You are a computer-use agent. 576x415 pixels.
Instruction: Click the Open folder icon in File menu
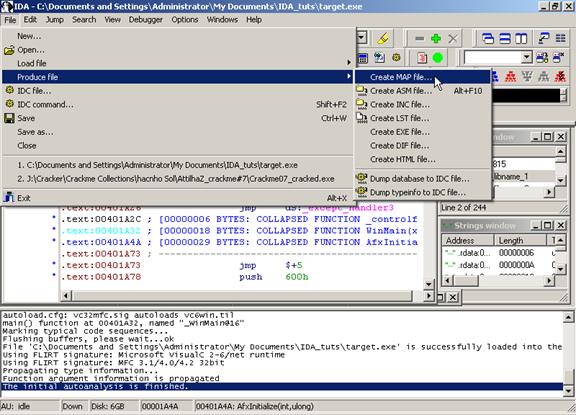10,50
